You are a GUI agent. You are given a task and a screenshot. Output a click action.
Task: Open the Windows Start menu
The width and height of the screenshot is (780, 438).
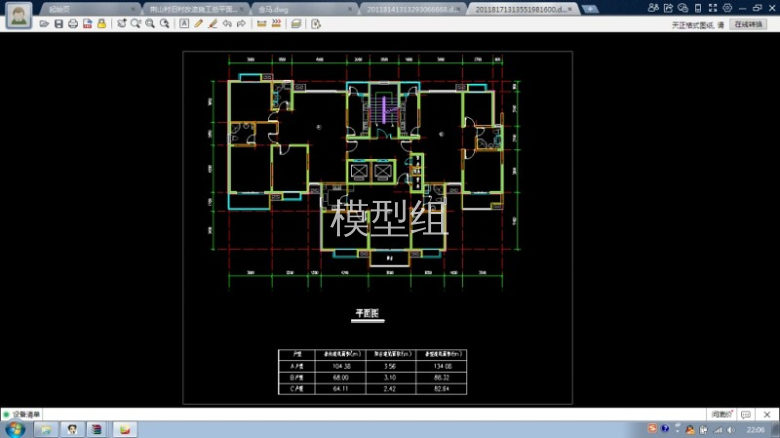pos(15,429)
